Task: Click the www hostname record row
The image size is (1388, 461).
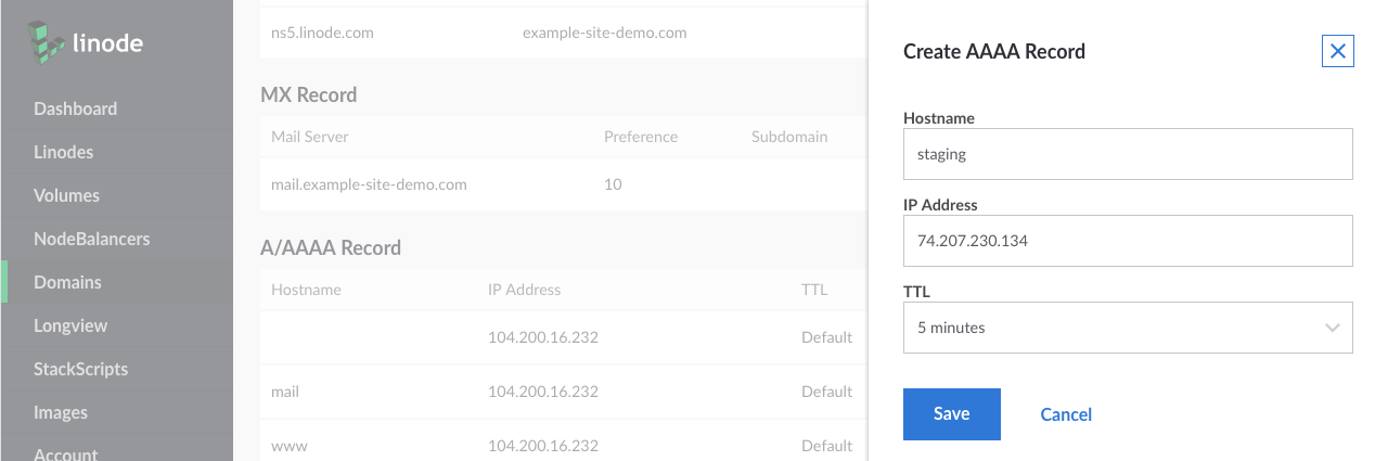Action: 289,446
